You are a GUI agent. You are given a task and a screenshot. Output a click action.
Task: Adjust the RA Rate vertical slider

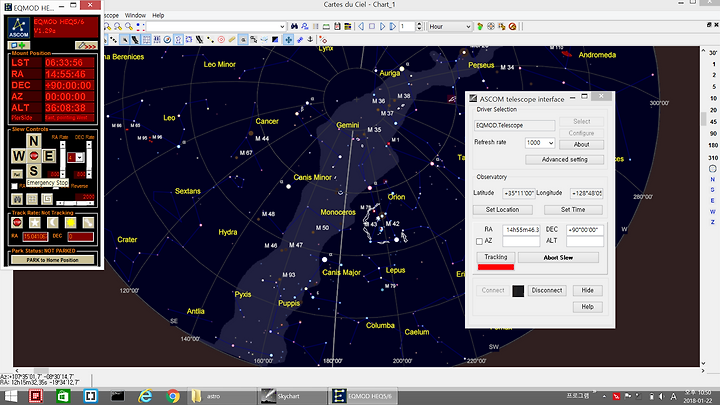click(62, 160)
